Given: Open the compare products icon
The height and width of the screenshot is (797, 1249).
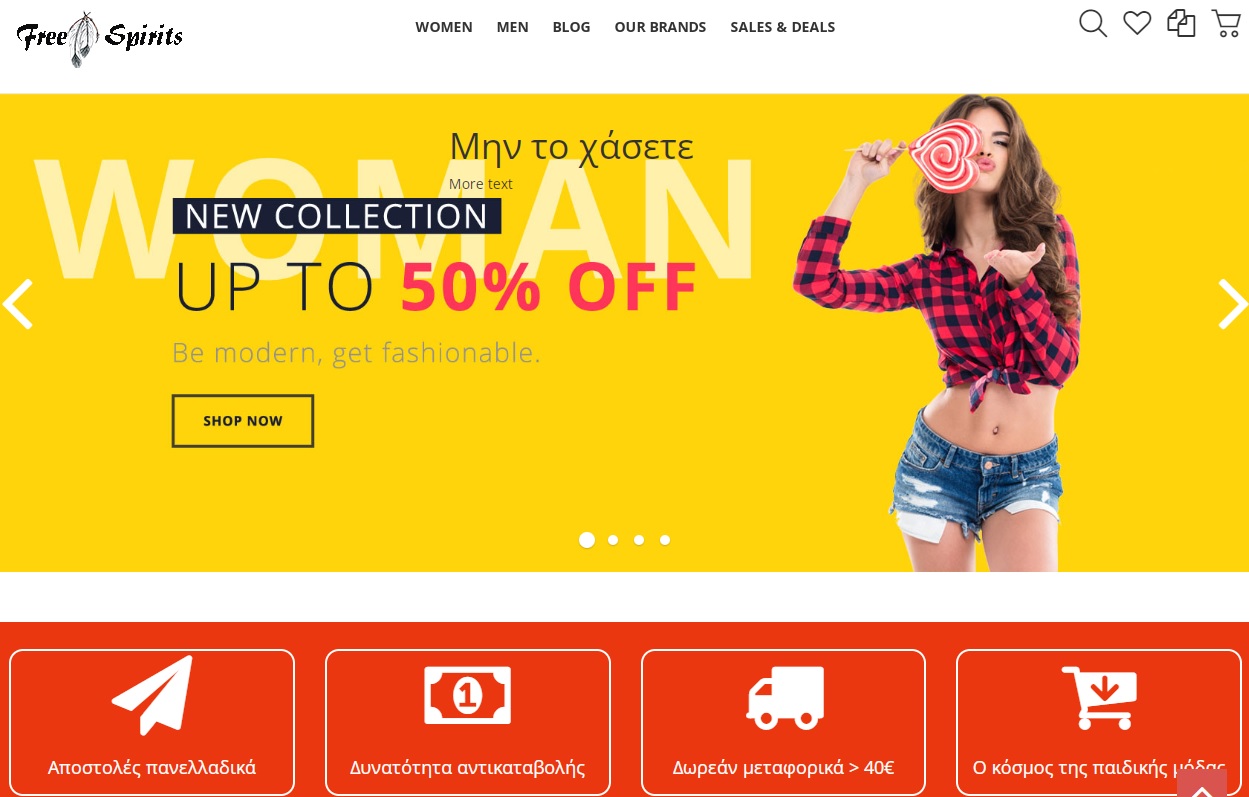Looking at the screenshot, I should (x=1181, y=23).
